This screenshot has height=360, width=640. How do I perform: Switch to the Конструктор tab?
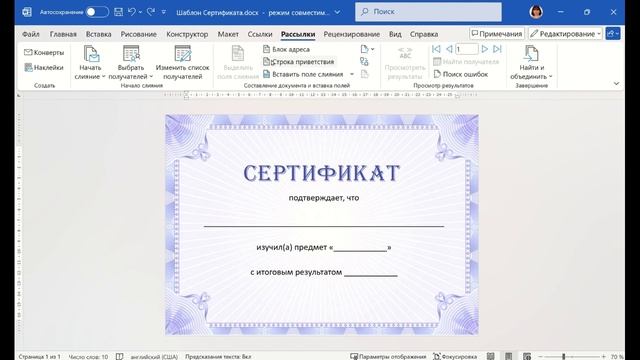click(187, 34)
